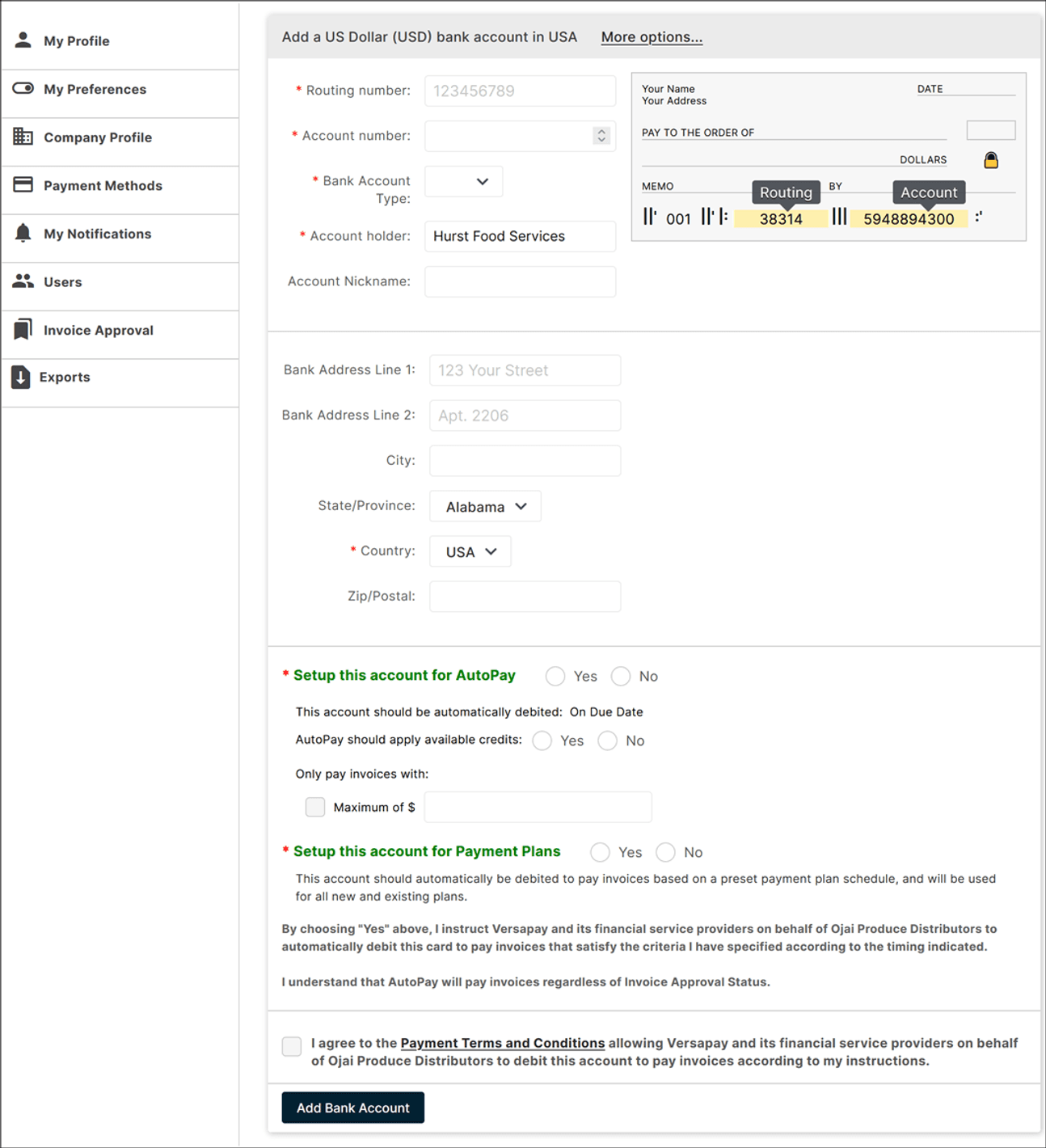Select Yes for AutoPay setup
The image size is (1046, 1148).
(x=555, y=676)
